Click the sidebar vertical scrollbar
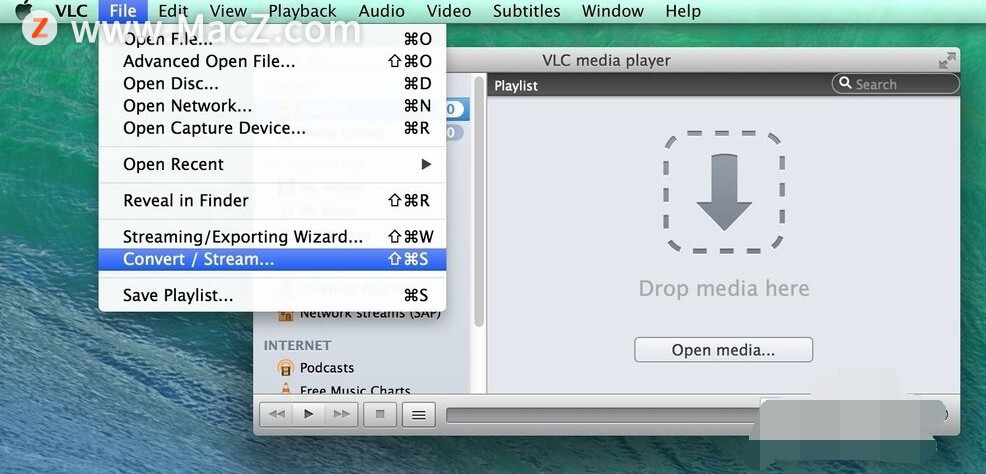The width and height of the screenshot is (986, 474). pyautogui.click(x=479, y=201)
